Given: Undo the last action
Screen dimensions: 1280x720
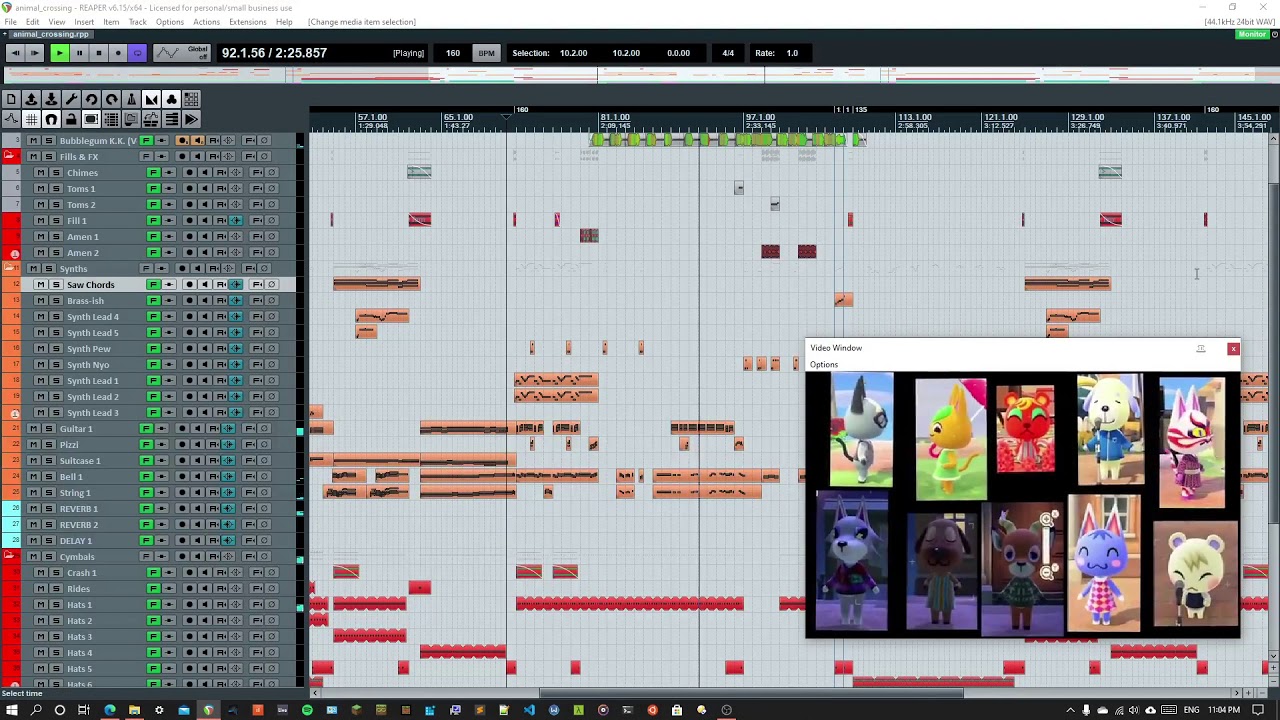Looking at the screenshot, I should pos(91,99).
